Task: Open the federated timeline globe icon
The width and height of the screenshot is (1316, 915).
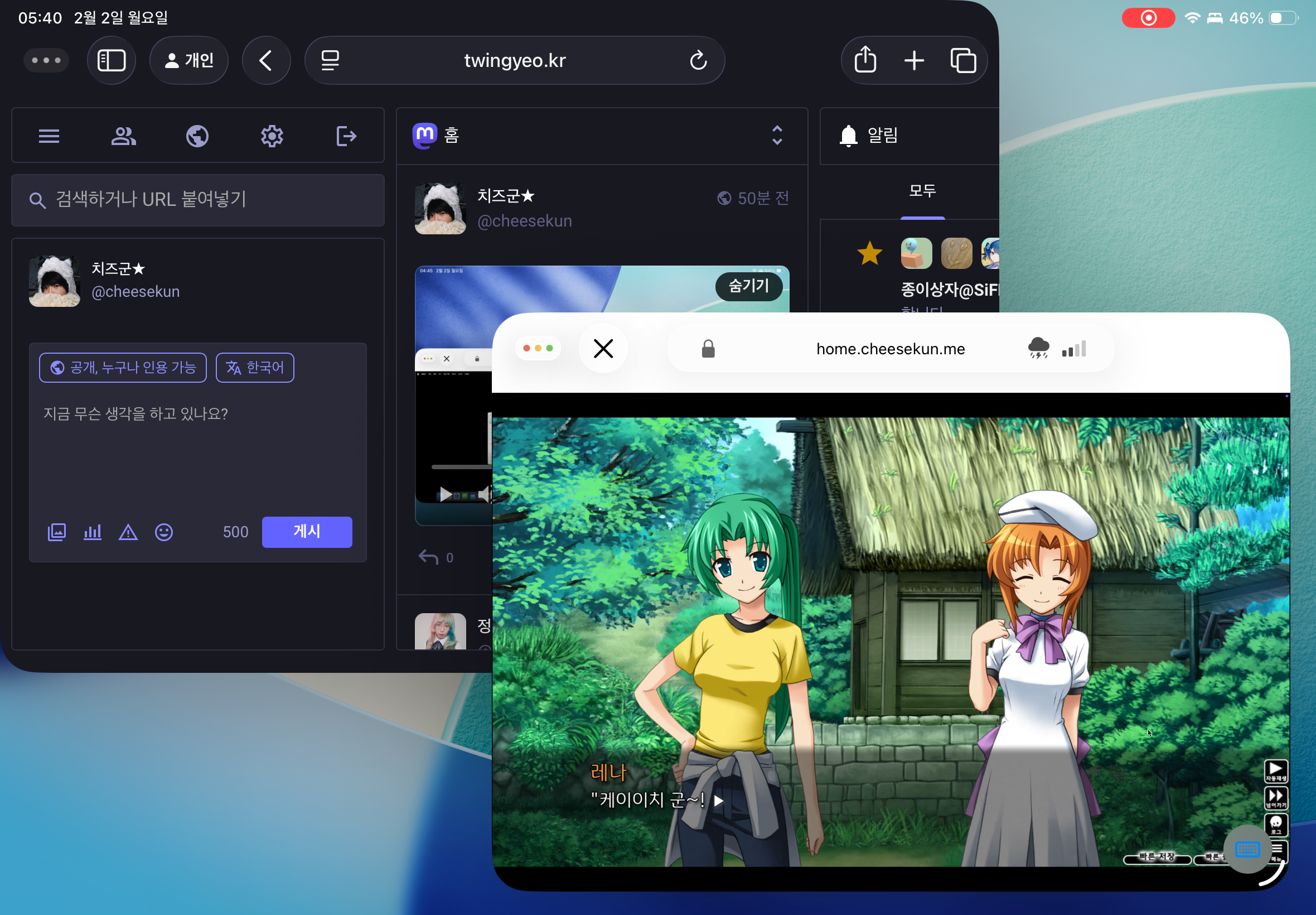Action: point(197,136)
